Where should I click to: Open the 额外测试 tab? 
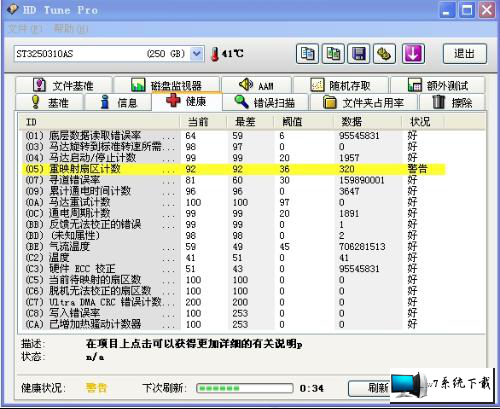[438, 85]
